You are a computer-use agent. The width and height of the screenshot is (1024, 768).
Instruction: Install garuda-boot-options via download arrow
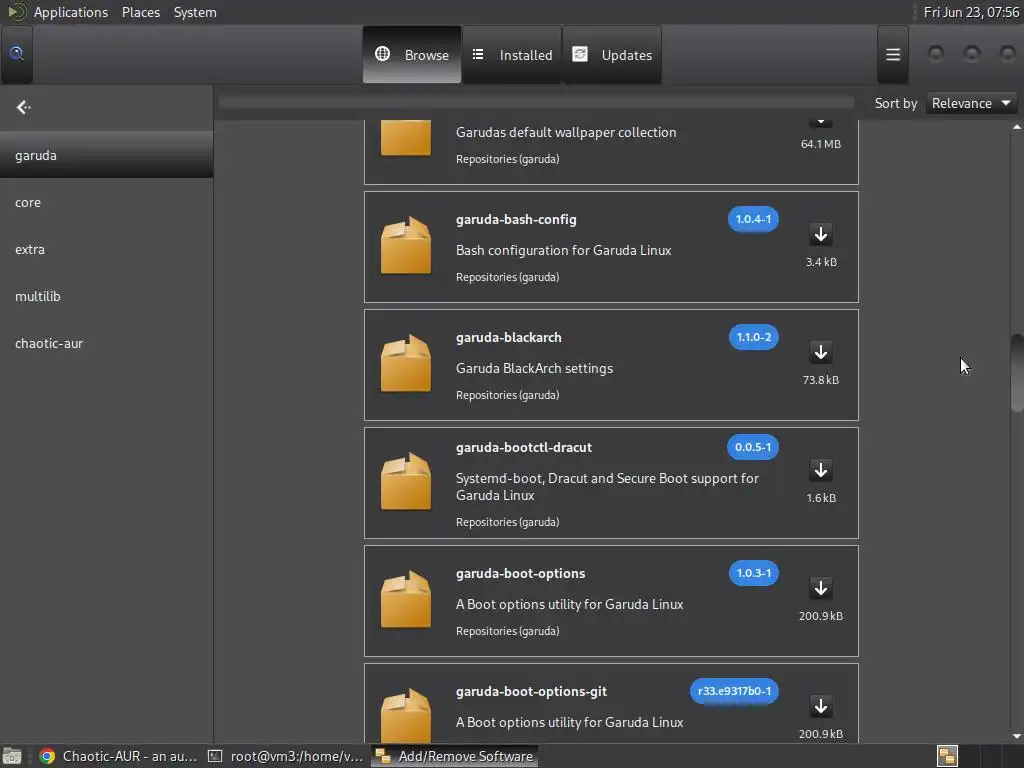point(821,588)
